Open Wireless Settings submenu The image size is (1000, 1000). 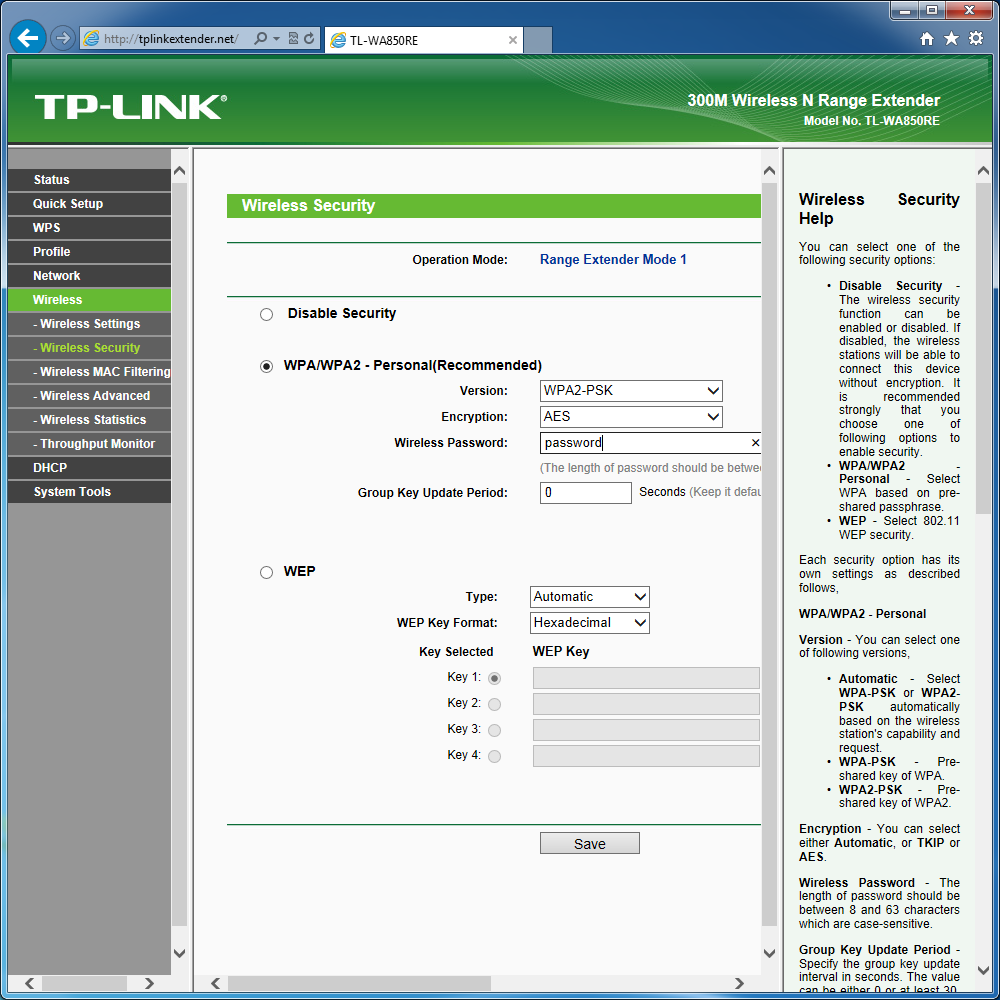point(89,324)
